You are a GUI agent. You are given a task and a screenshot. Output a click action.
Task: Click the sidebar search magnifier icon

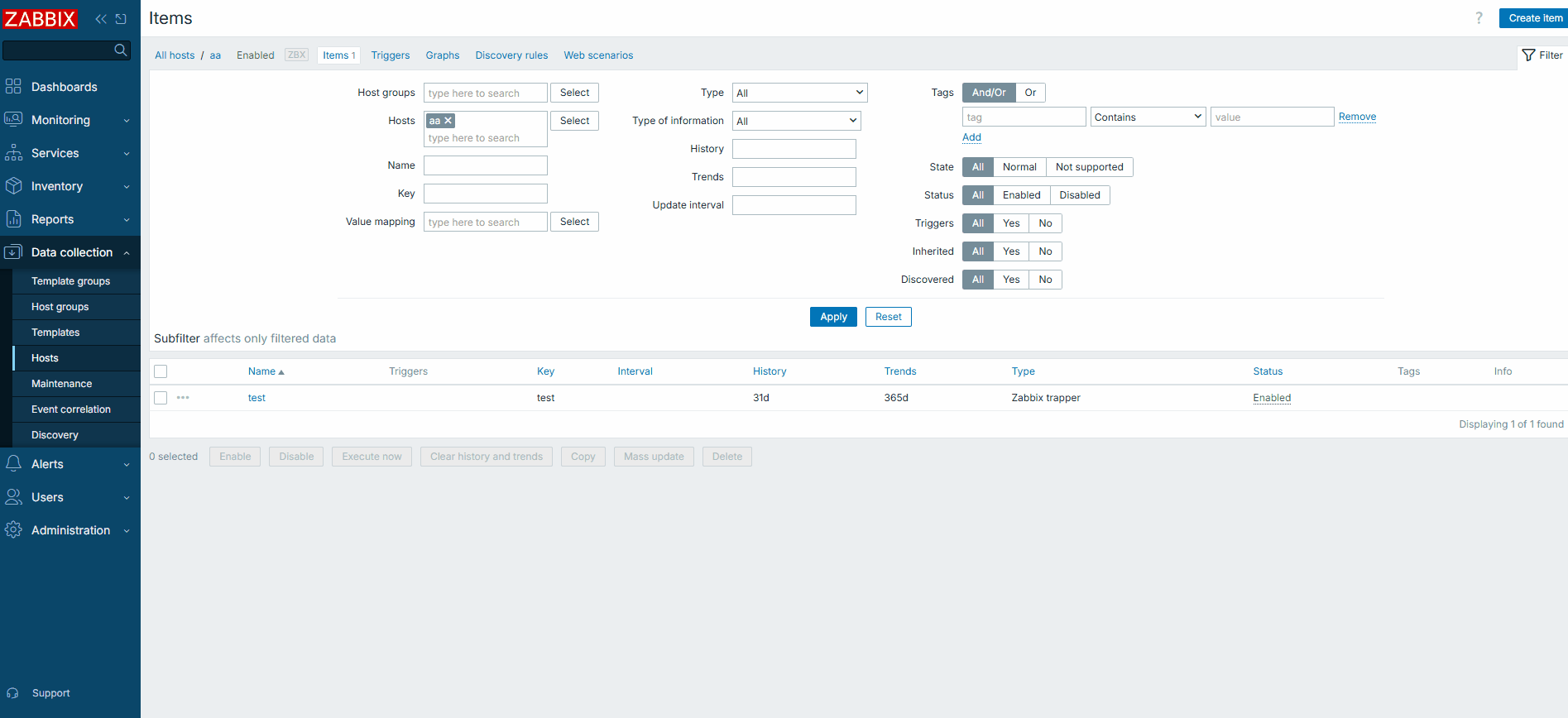(x=121, y=50)
